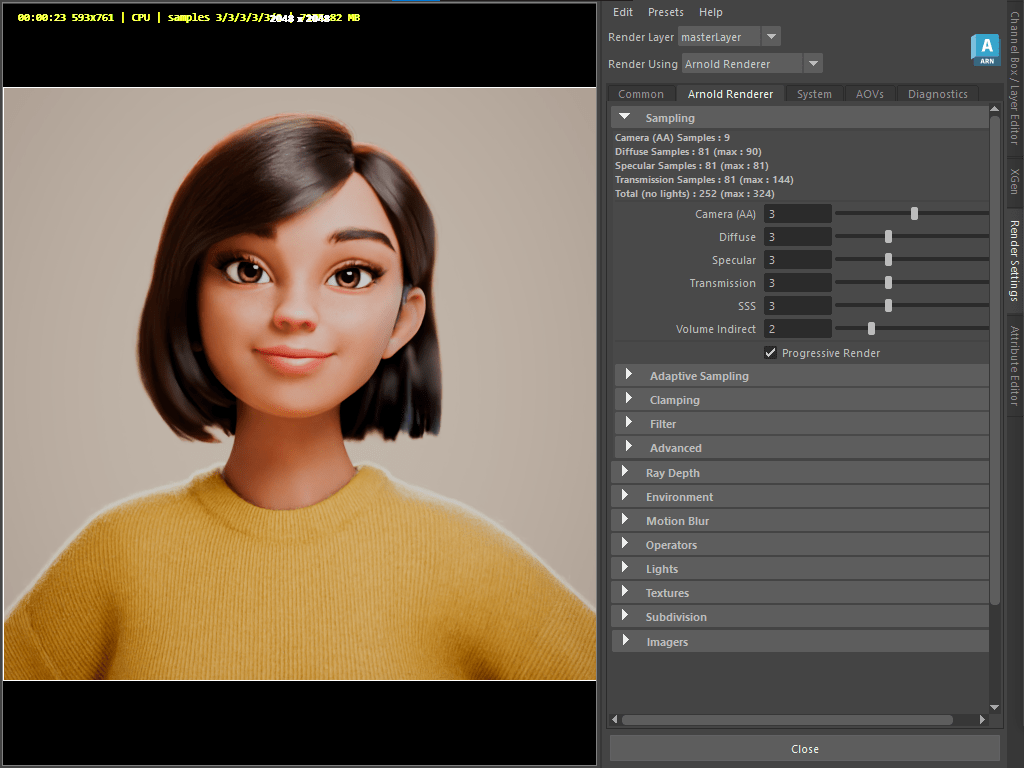Screen dimensions: 1024x768
Task: Click scrollbar left arrow at panel bottom
Action: coord(615,719)
